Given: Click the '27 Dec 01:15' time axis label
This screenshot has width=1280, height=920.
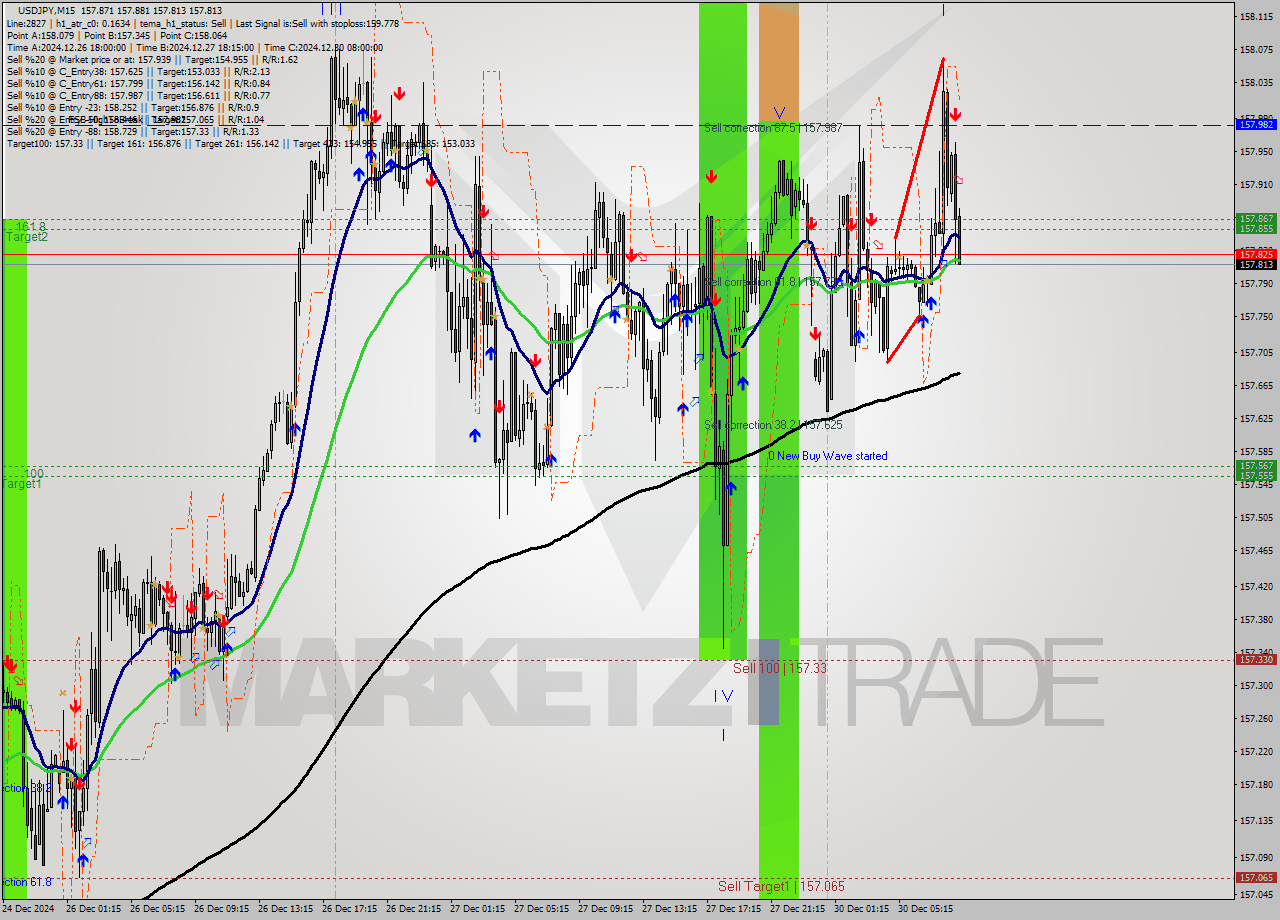Looking at the screenshot, I should click(x=477, y=909).
